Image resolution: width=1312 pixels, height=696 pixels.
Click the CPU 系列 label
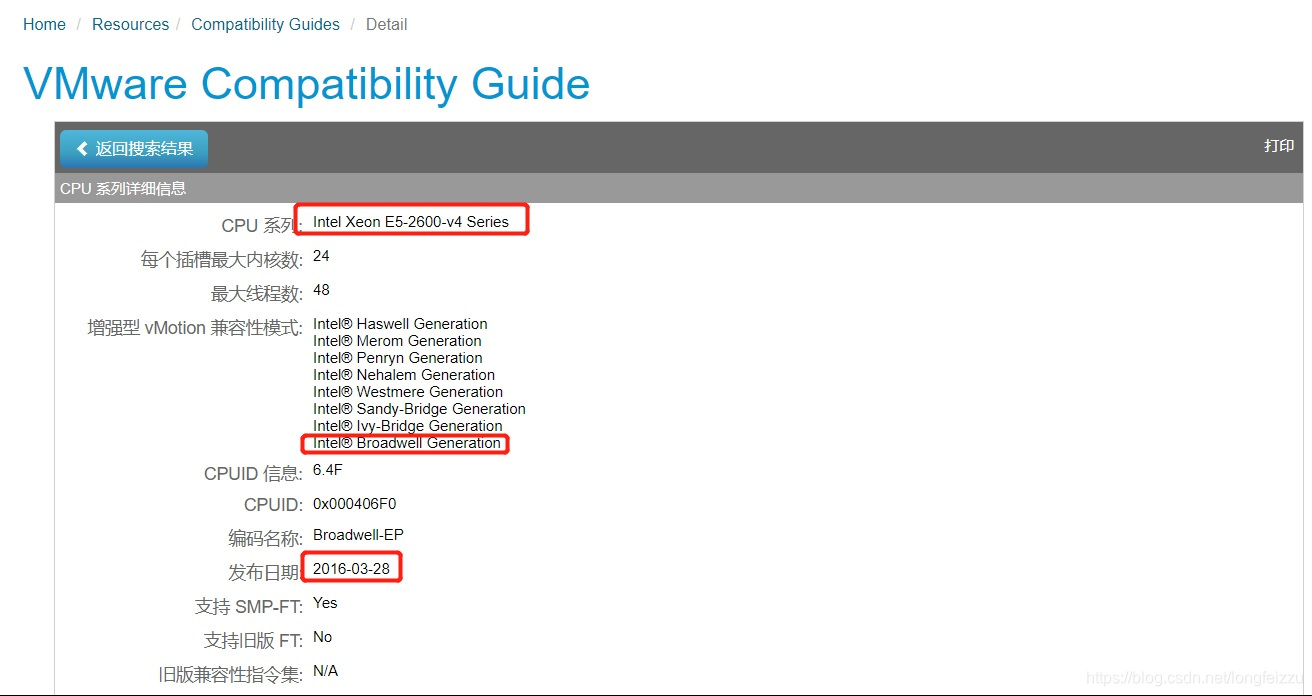coord(261,226)
